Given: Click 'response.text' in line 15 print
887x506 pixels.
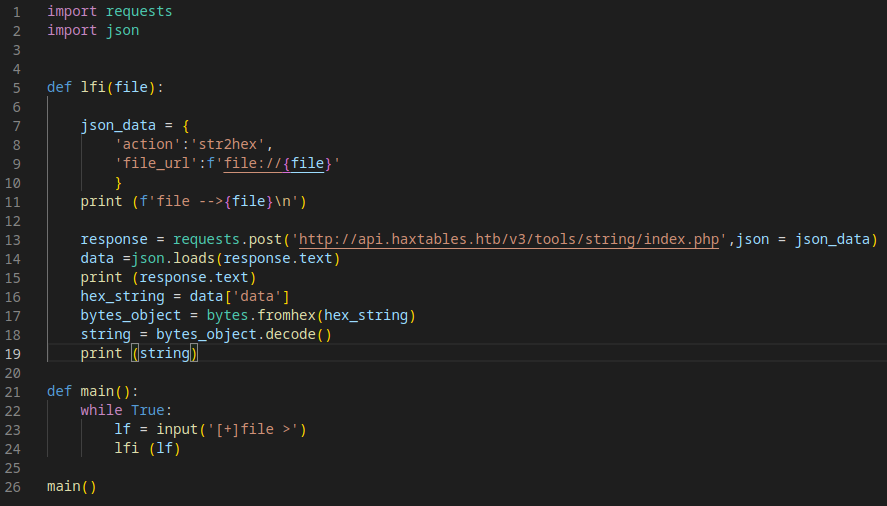Looking at the screenshot, I should point(193,277).
